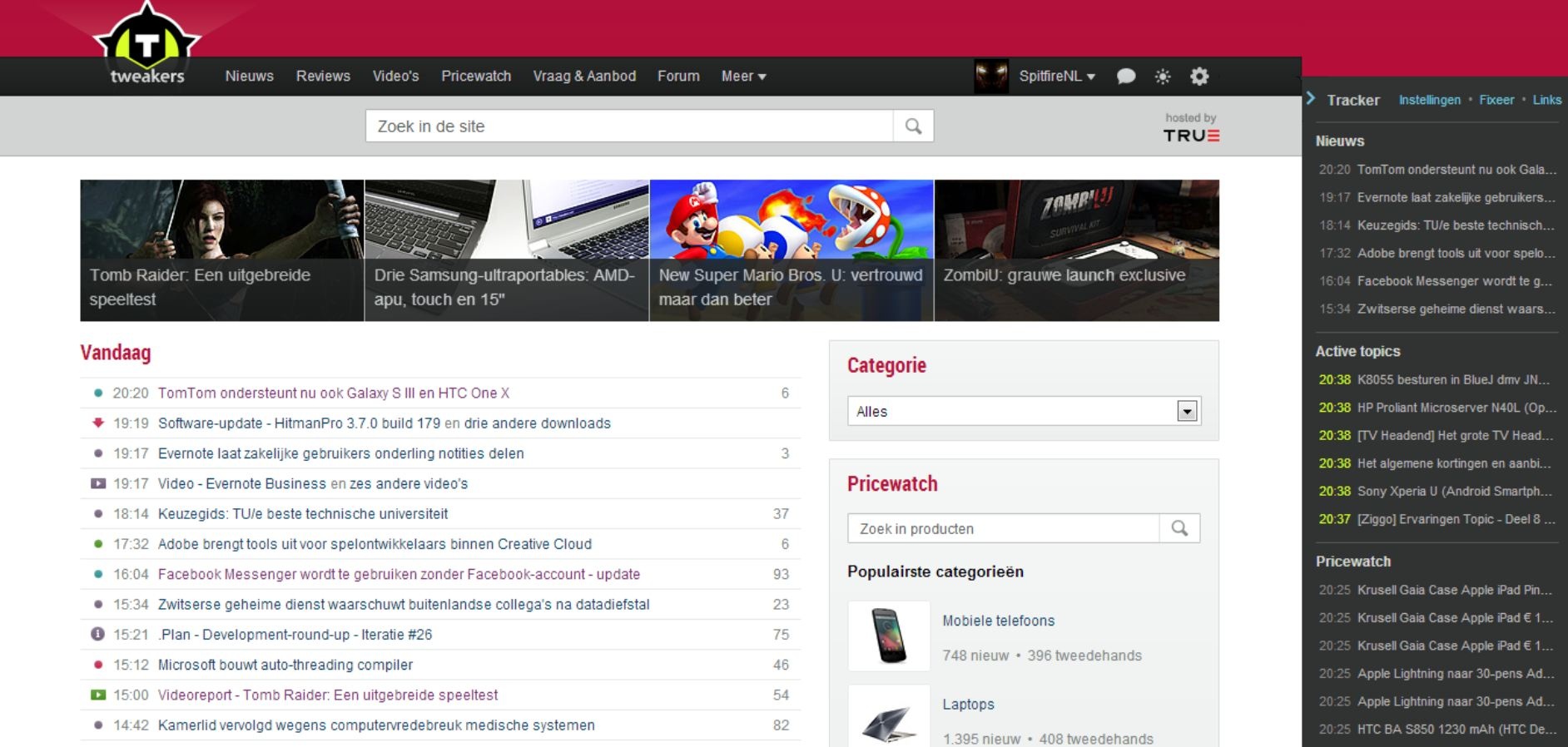Open Zwitserse geheime dienst article
This screenshot has height=747, width=1568.
tap(404, 604)
